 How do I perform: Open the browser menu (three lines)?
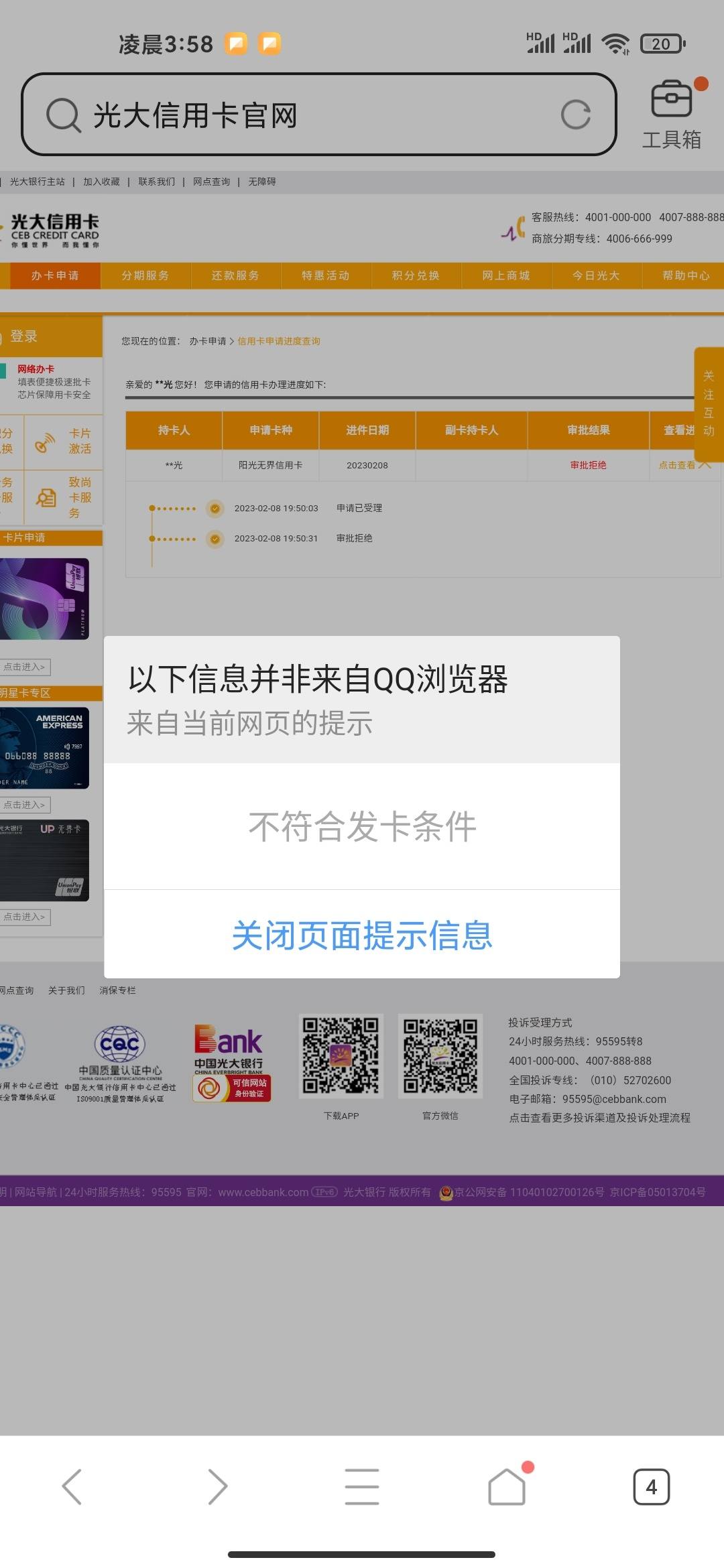(362, 1487)
